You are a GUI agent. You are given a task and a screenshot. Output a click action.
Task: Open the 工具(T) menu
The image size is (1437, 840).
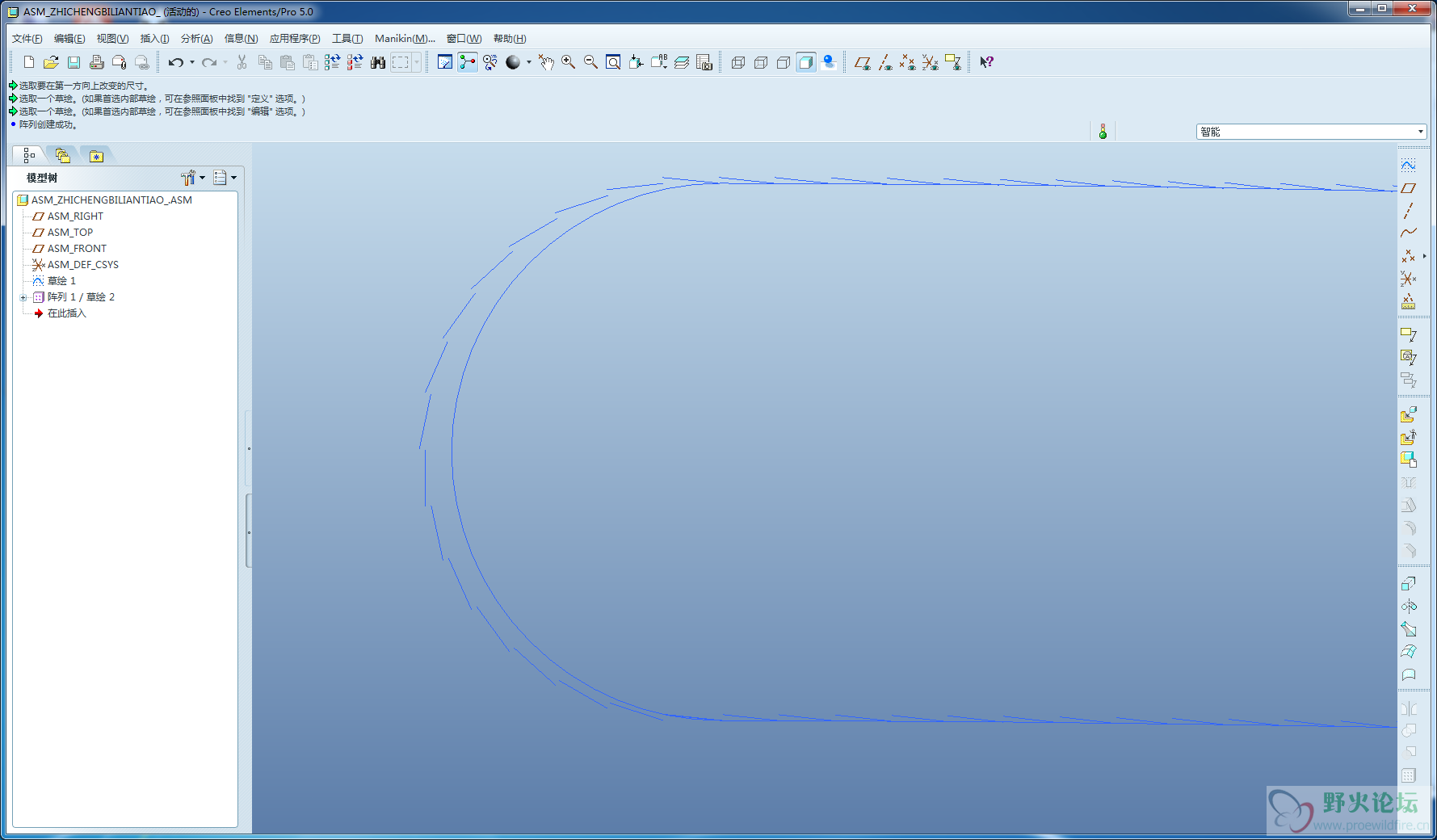tap(347, 39)
